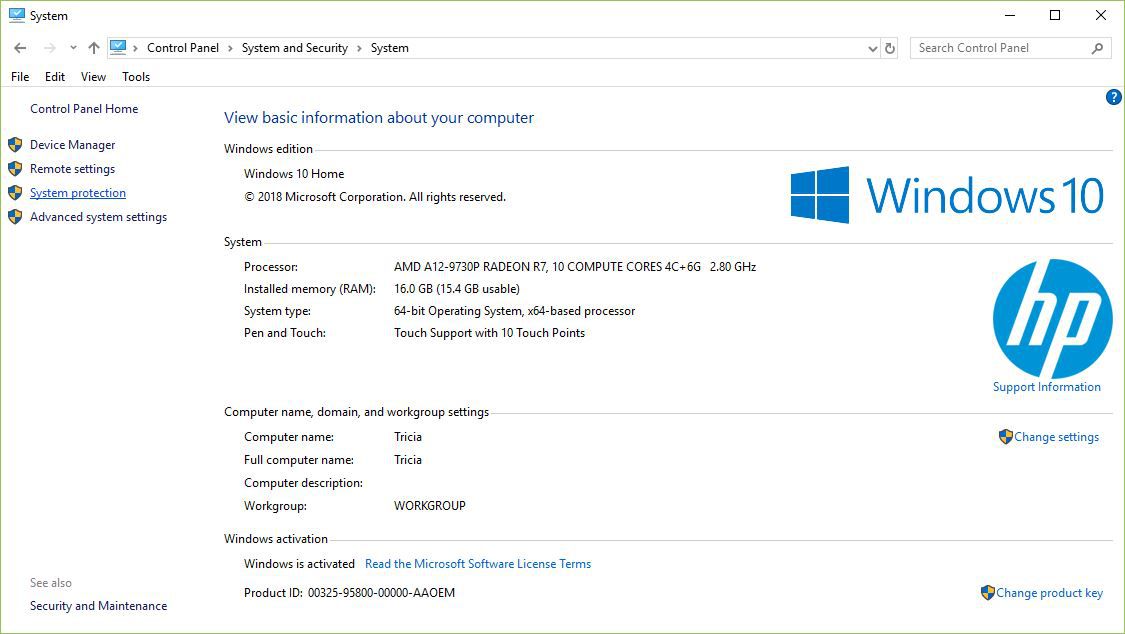Click the HP logo
The image size is (1125, 634).
1053,319
